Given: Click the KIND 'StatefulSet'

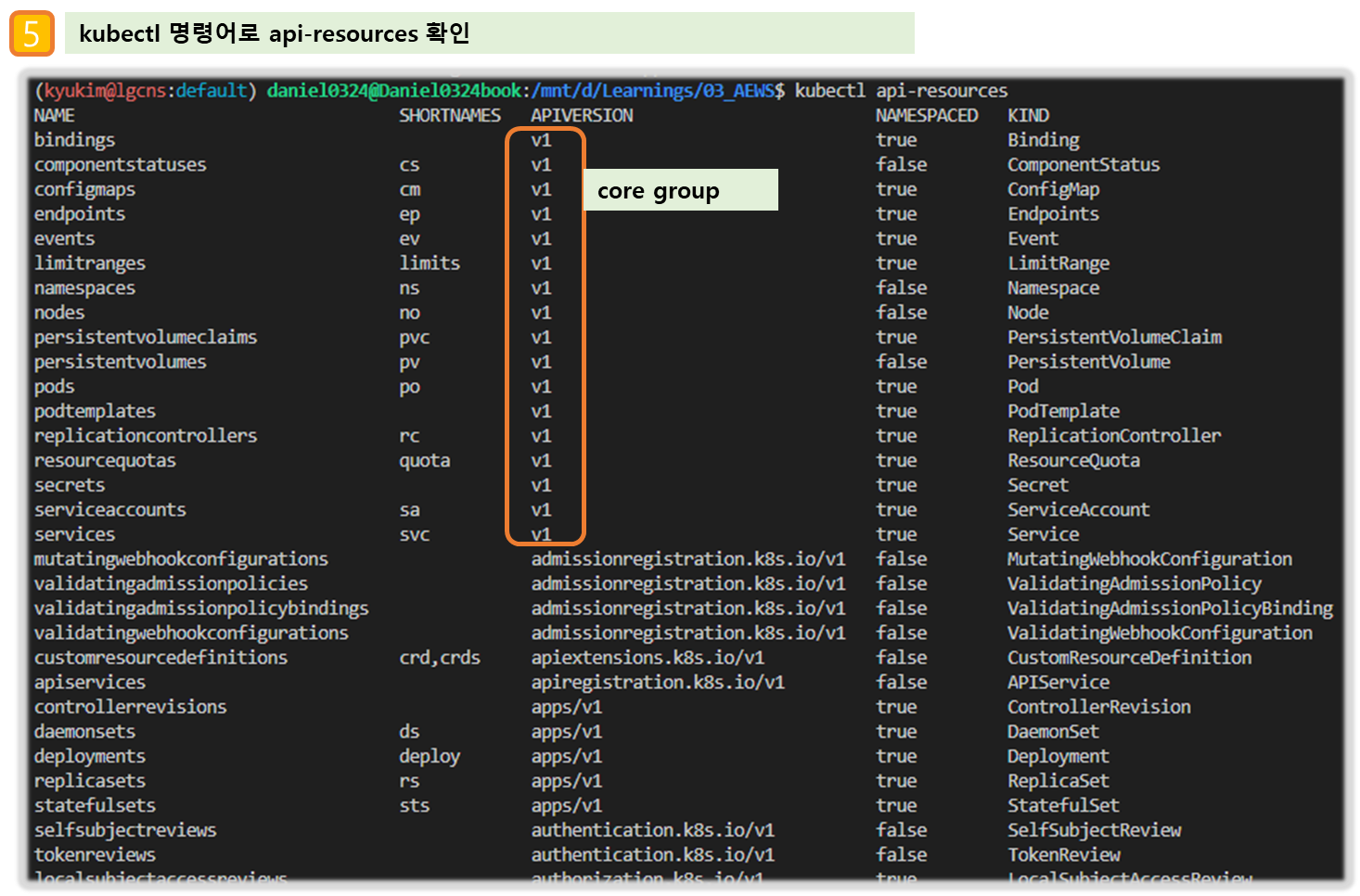Looking at the screenshot, I should click(1063, 806).
